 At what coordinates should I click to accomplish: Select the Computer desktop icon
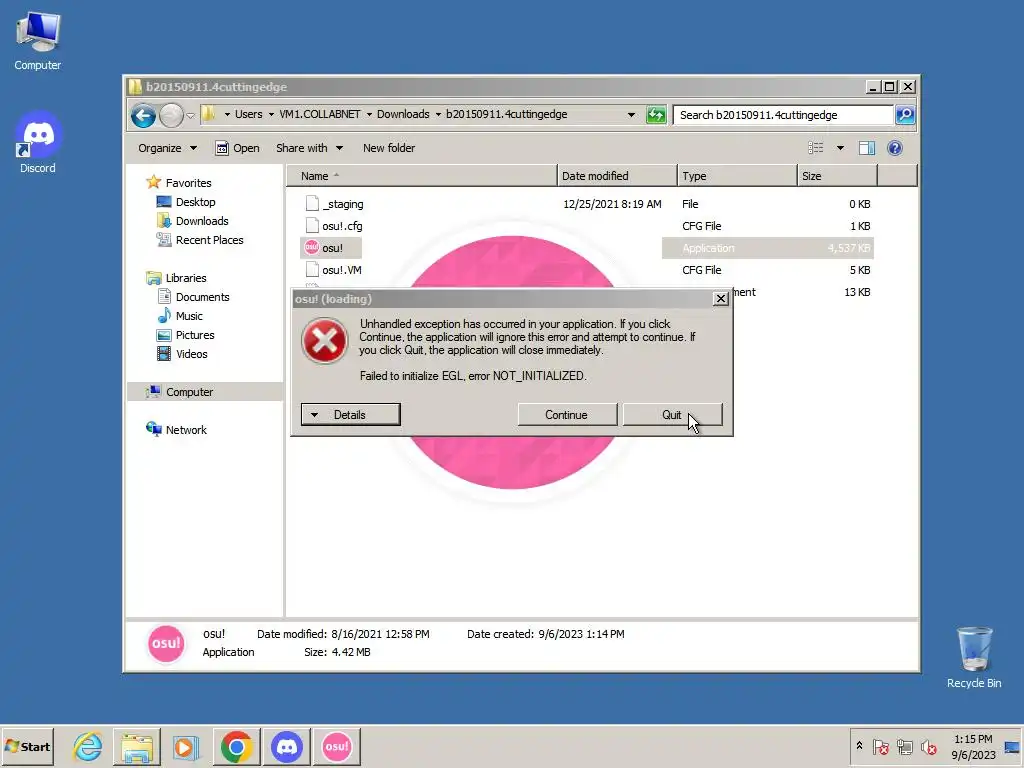37,42
